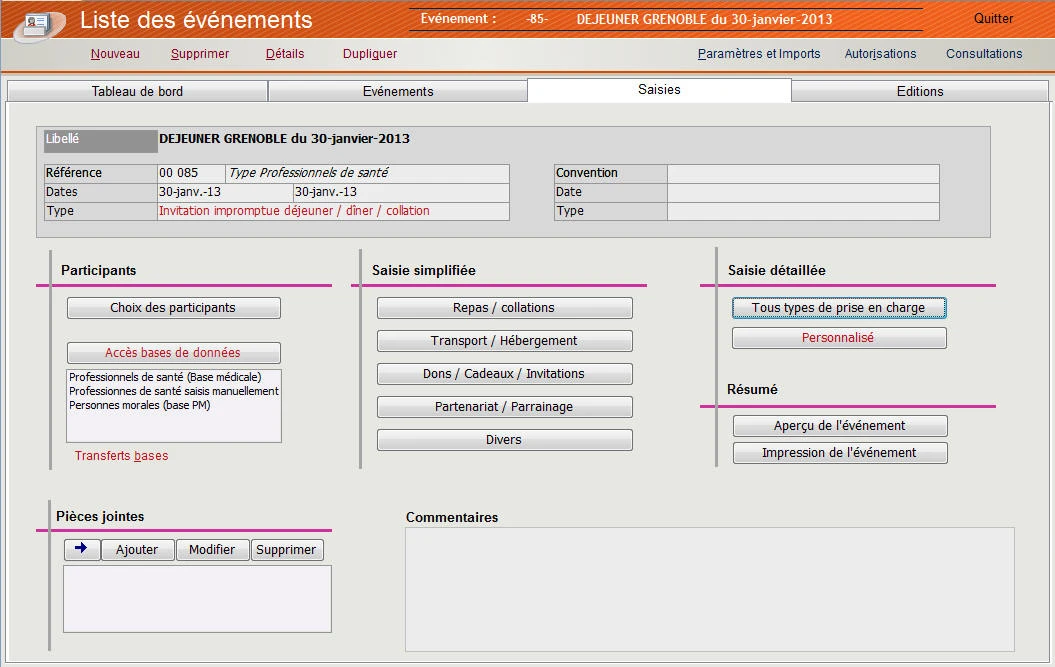
Task: Click in the Commentaires text area
Action: tap(710, 590)
